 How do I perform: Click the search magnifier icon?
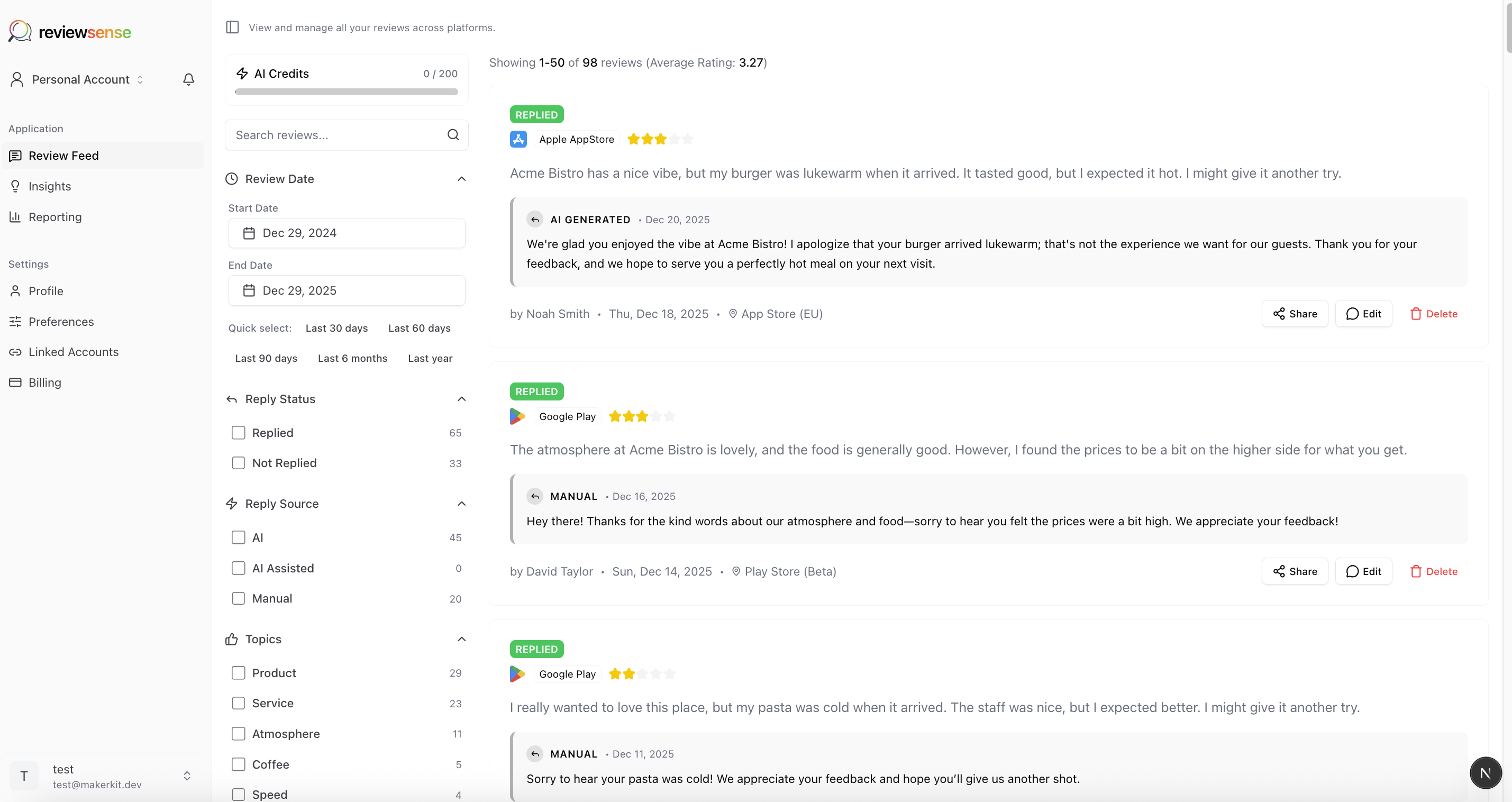tap(452, 134)
